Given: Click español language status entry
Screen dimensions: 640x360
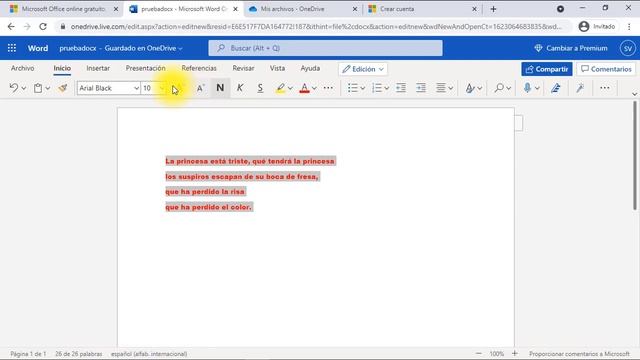Looking at the screenshot, I should click(x=149, y=354).
